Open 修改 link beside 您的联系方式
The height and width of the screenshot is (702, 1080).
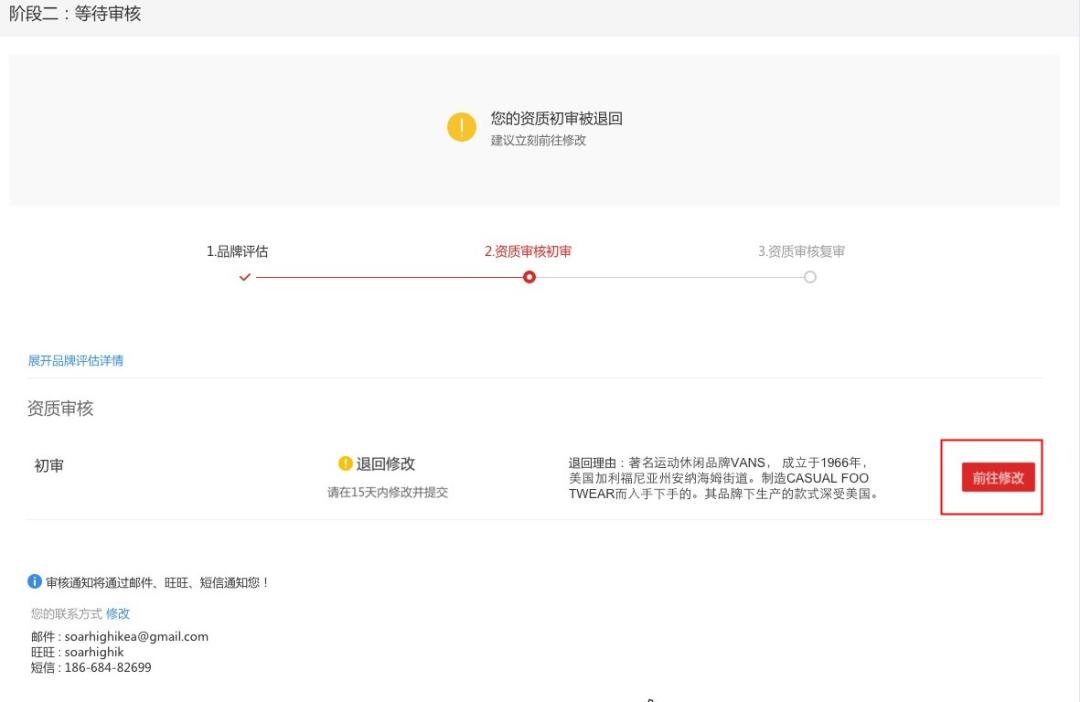pos(117,614)
